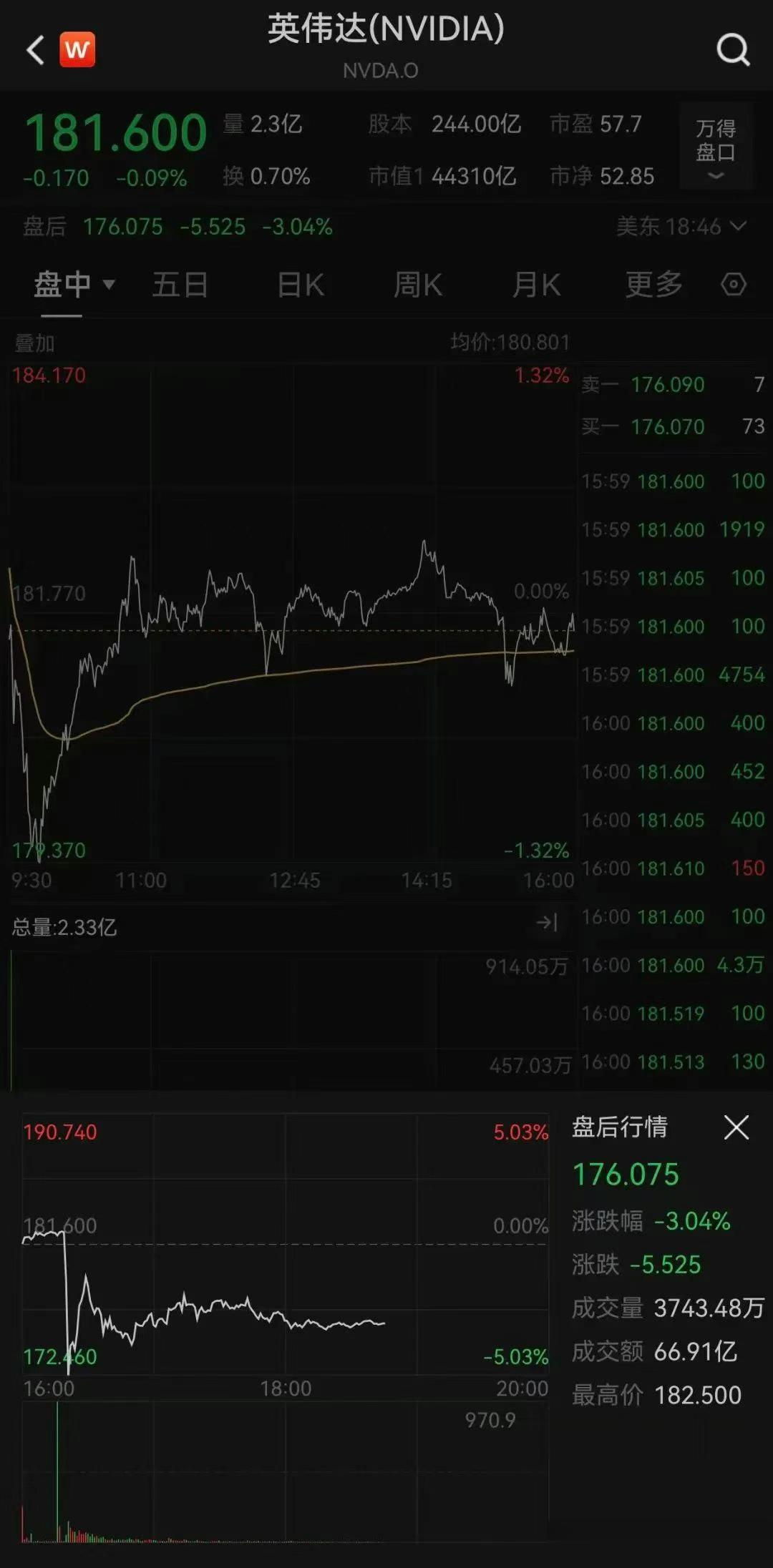Viewport: 773px width, 1568px height.
Task: Click the 叠加 overlay button
Action: pyautogui.click(x=34, y=343)
